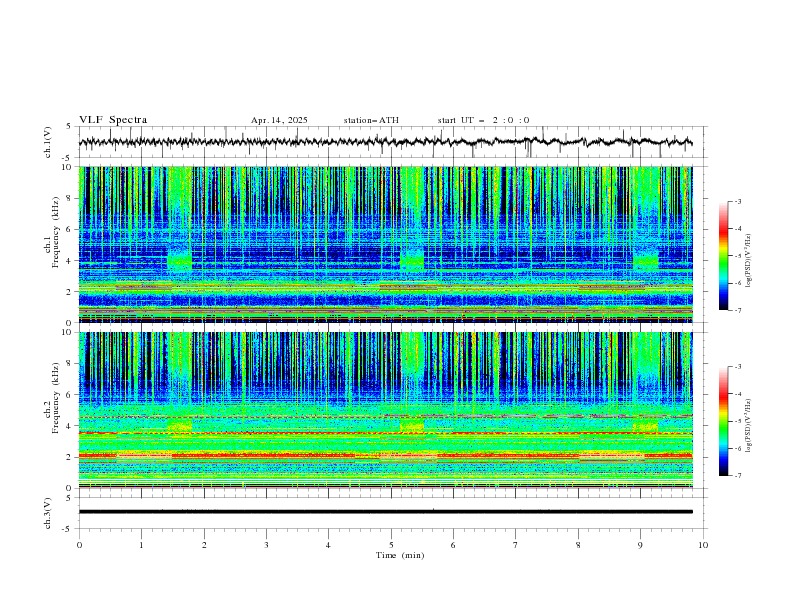The image size is (792, 612).
Task: Click tick label 8 on the Time axis
Action: [x=578, y=545]
